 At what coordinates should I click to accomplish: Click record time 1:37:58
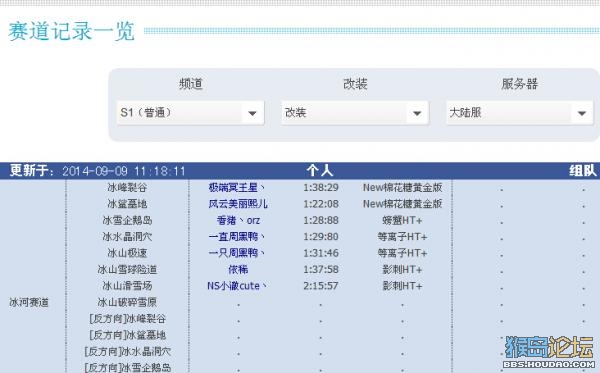tap(321, 270)
